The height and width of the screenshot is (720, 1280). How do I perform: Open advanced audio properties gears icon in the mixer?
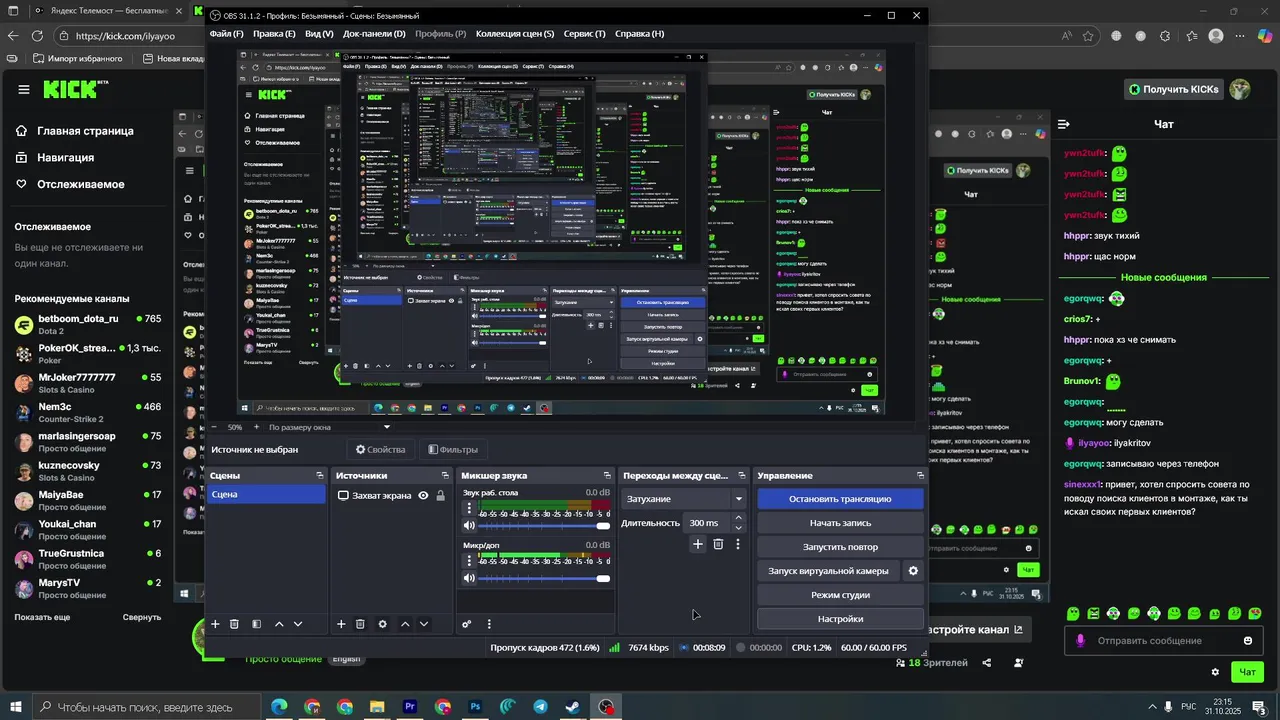click(466, 624)
